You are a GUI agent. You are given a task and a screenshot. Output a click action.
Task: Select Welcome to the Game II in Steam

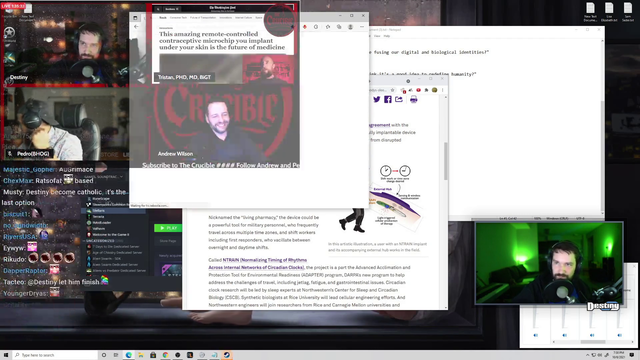tap(111, 235)
